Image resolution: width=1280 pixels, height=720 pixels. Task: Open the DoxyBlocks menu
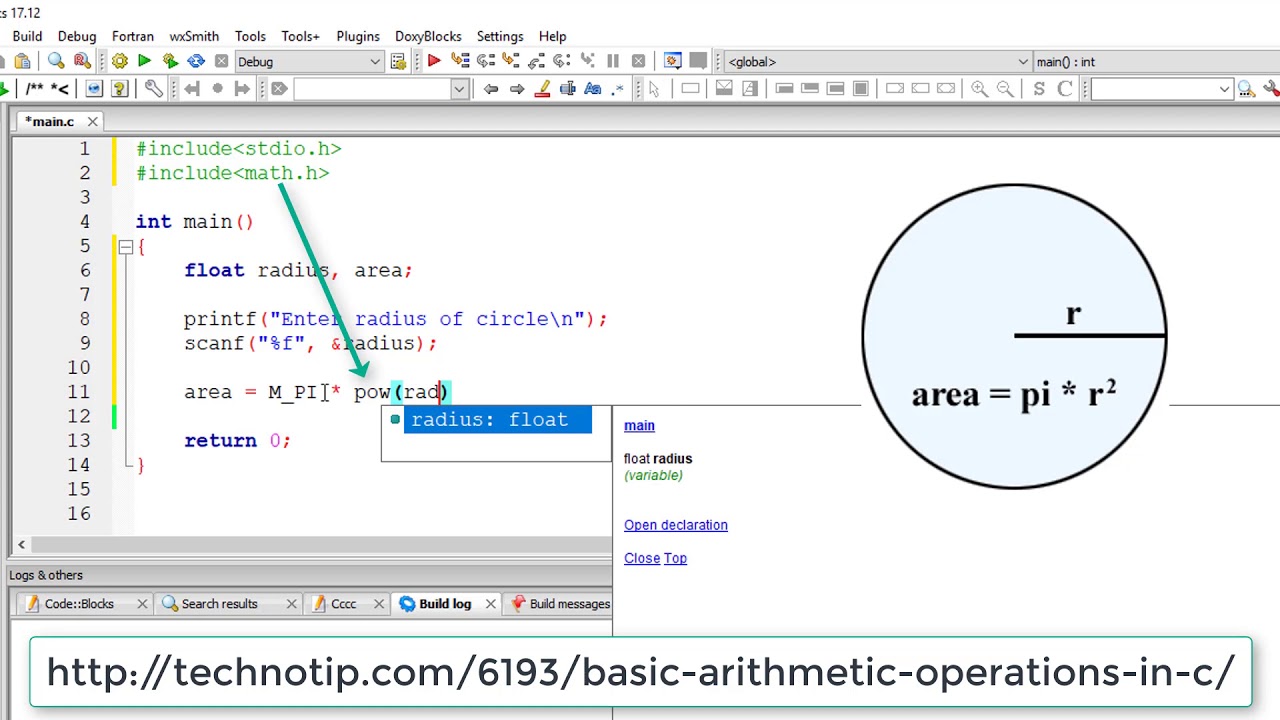[427, 36]
